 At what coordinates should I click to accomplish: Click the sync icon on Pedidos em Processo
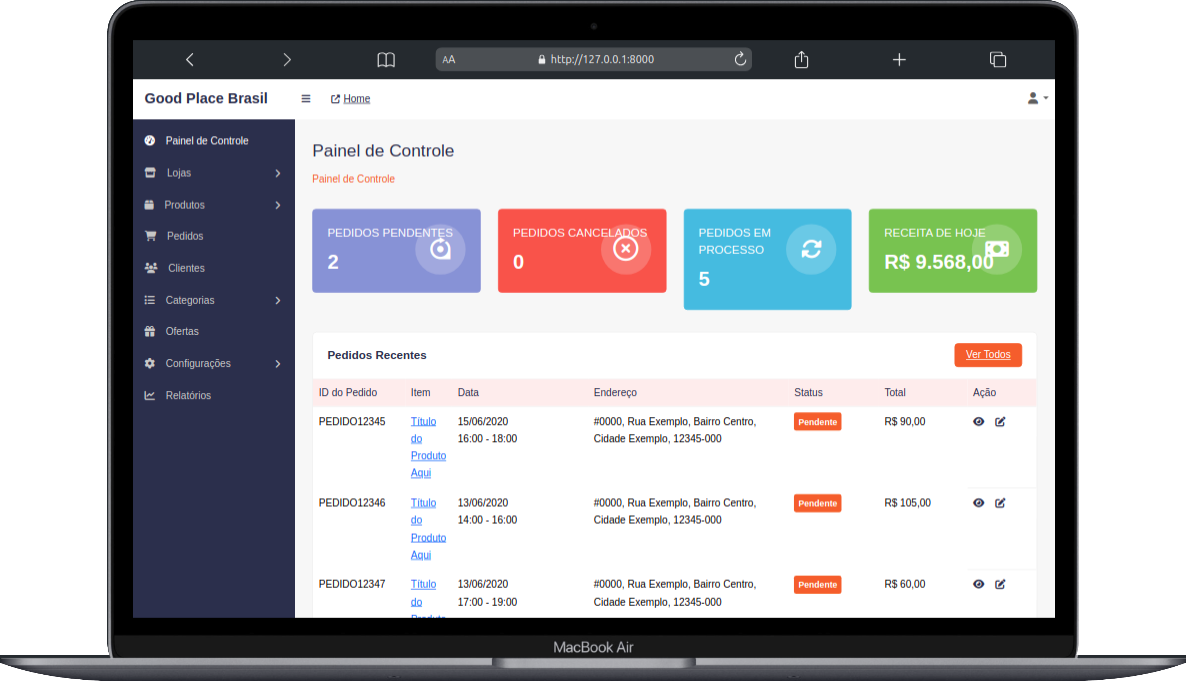click(811, 249)
